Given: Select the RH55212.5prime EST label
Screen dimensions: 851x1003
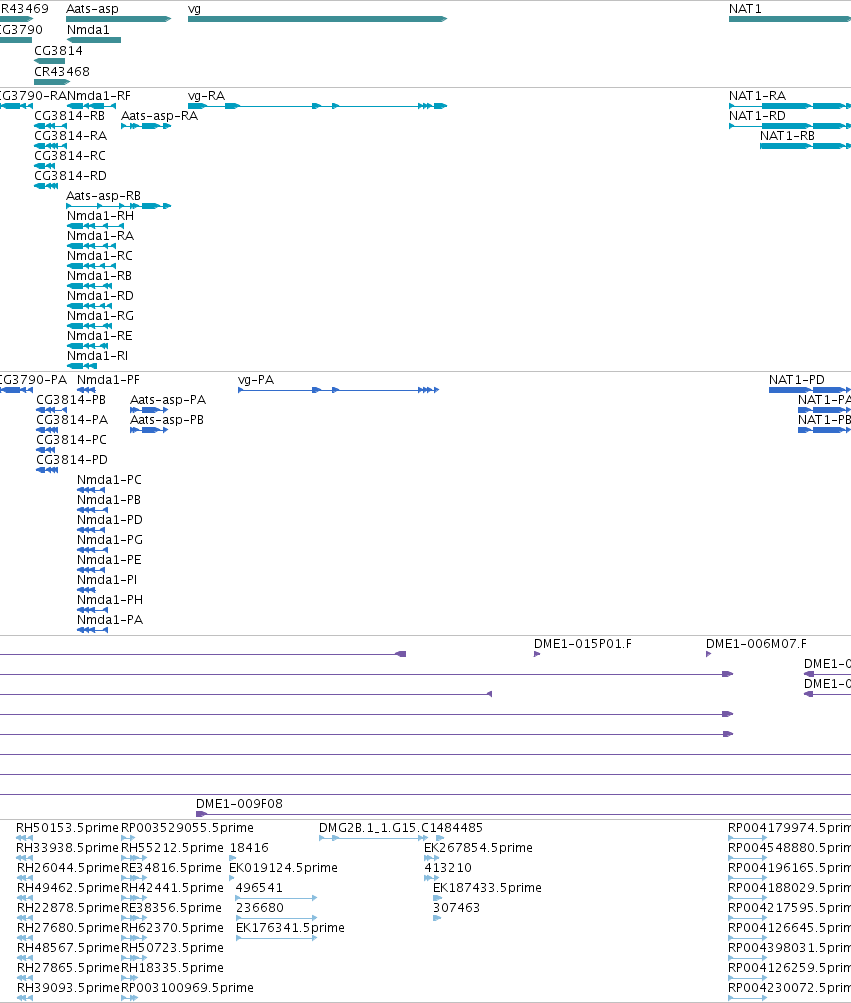Looking at the screenshot, I should coord(172,848).
